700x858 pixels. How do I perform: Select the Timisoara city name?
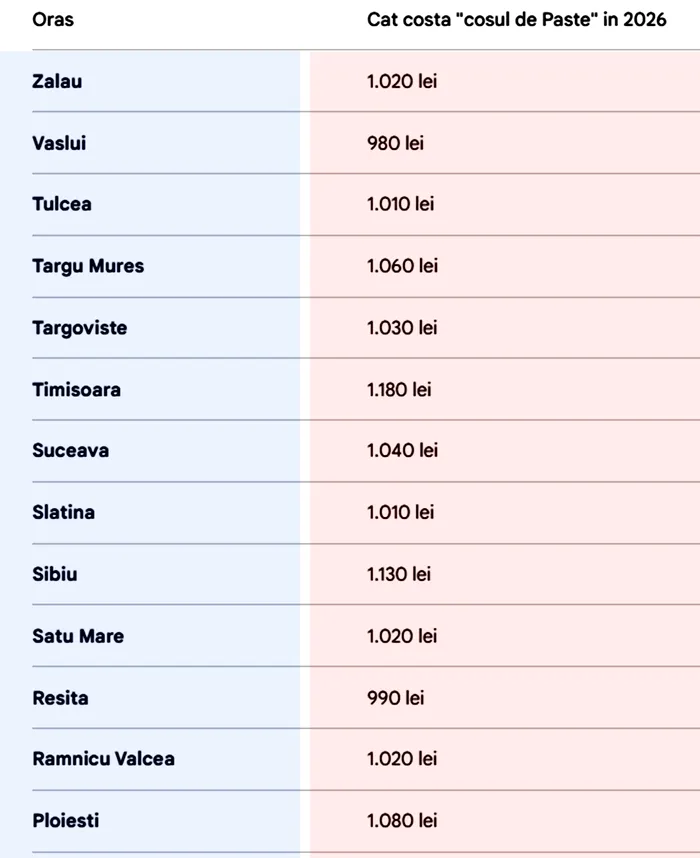[76, 389]
